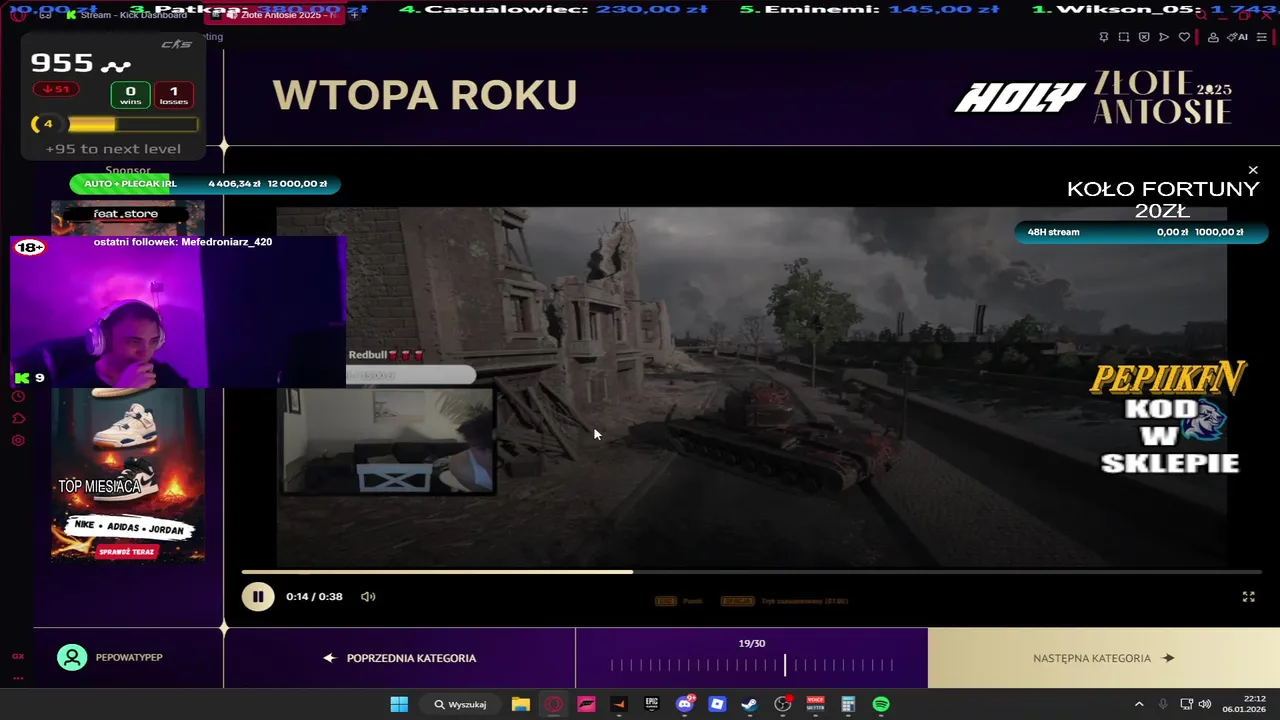
Task: Click the AUTO + PLECAK IRL goal bar
Action: (x=205, y=184)
